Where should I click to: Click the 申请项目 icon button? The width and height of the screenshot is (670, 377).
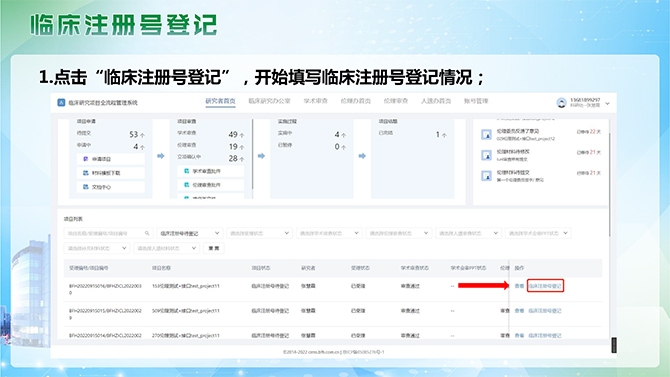(x=85, y=159)
